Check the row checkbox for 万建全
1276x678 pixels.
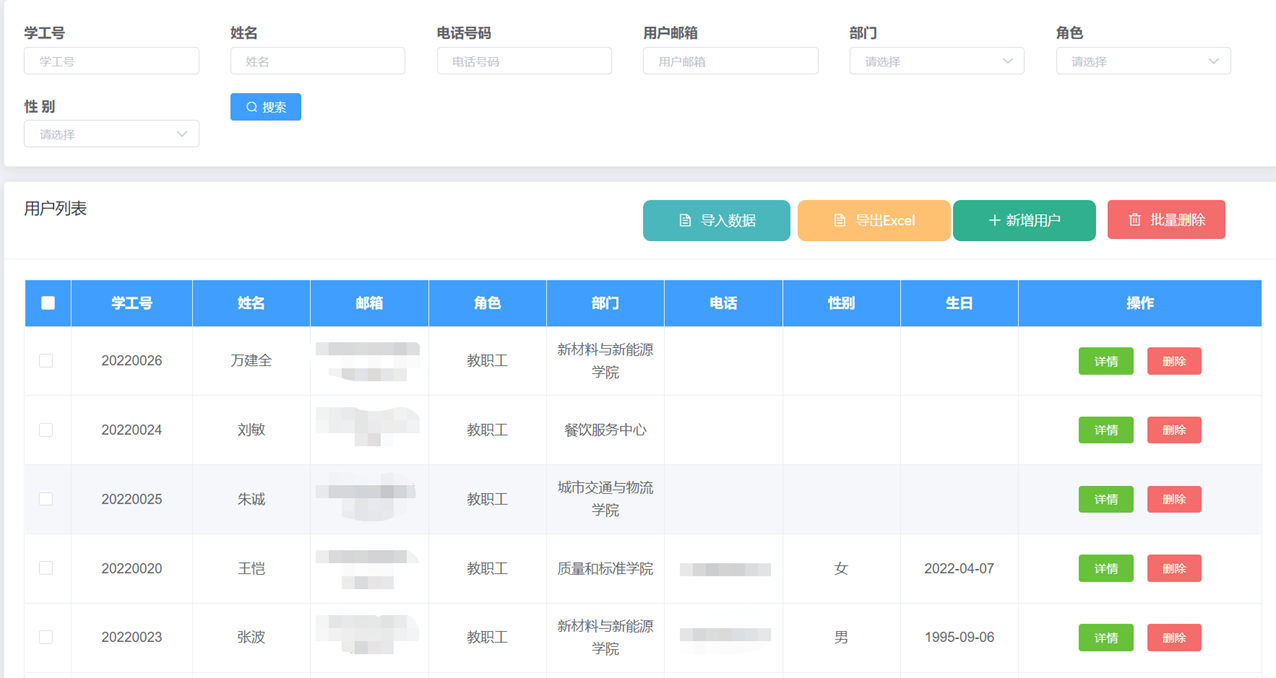pyautogui.click(x=46, y=361)
